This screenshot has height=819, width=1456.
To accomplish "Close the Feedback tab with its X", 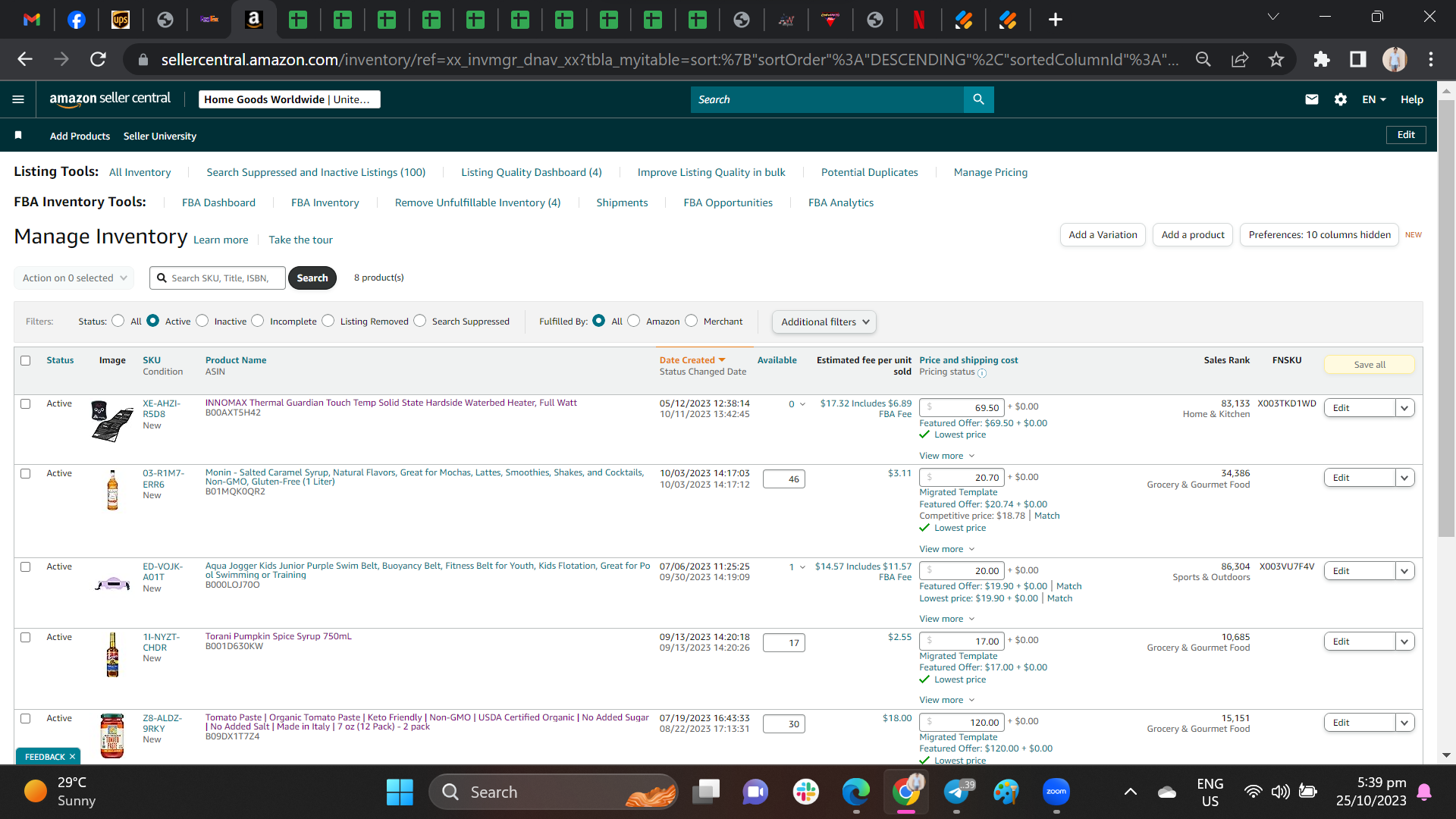I will pos(73,757).
